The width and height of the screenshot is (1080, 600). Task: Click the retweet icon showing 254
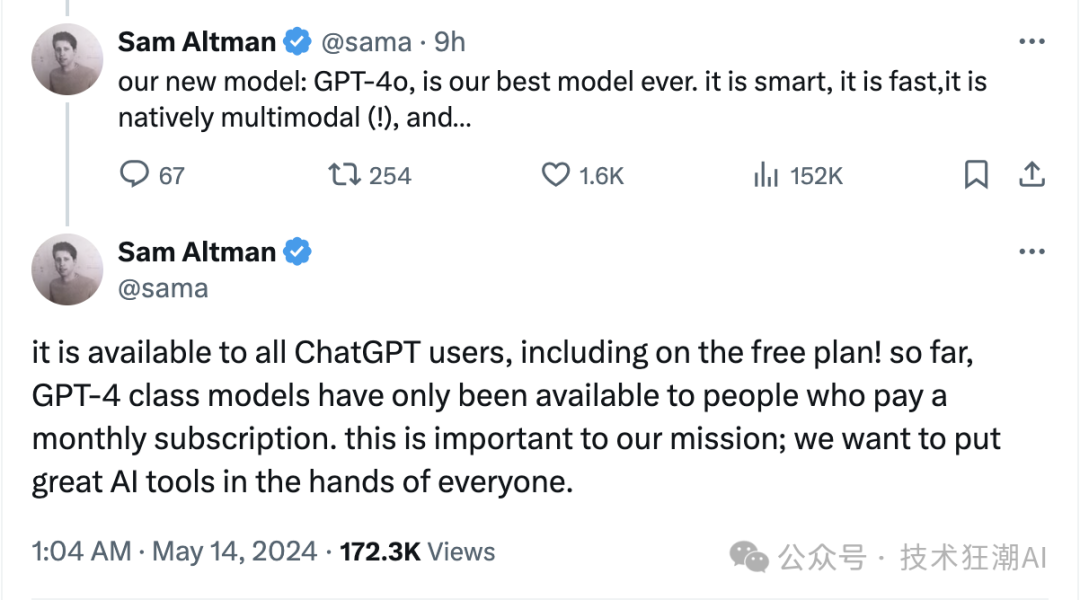(x=345, y=176)
